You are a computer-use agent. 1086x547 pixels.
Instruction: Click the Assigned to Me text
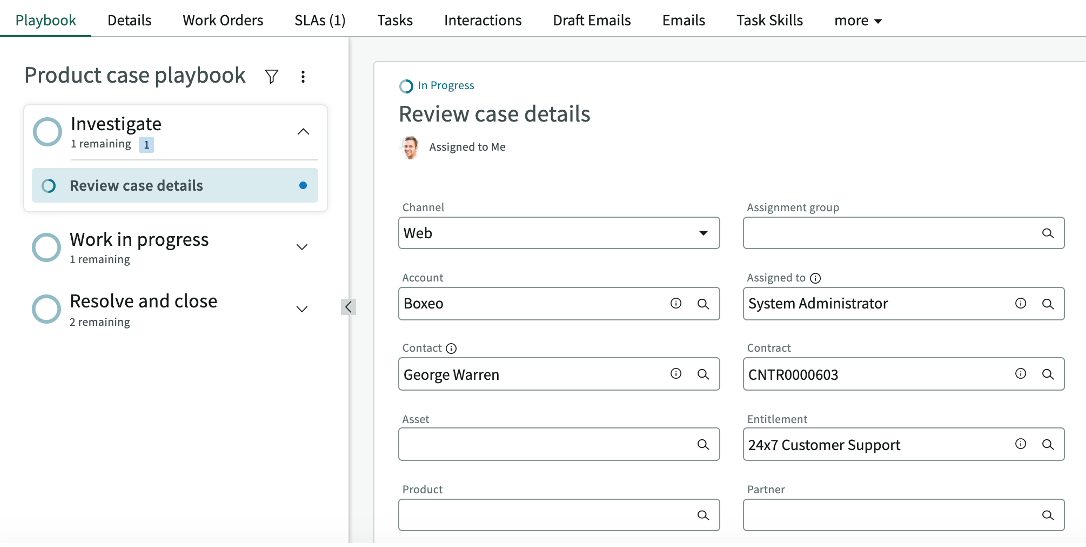[x=468, y=147]
